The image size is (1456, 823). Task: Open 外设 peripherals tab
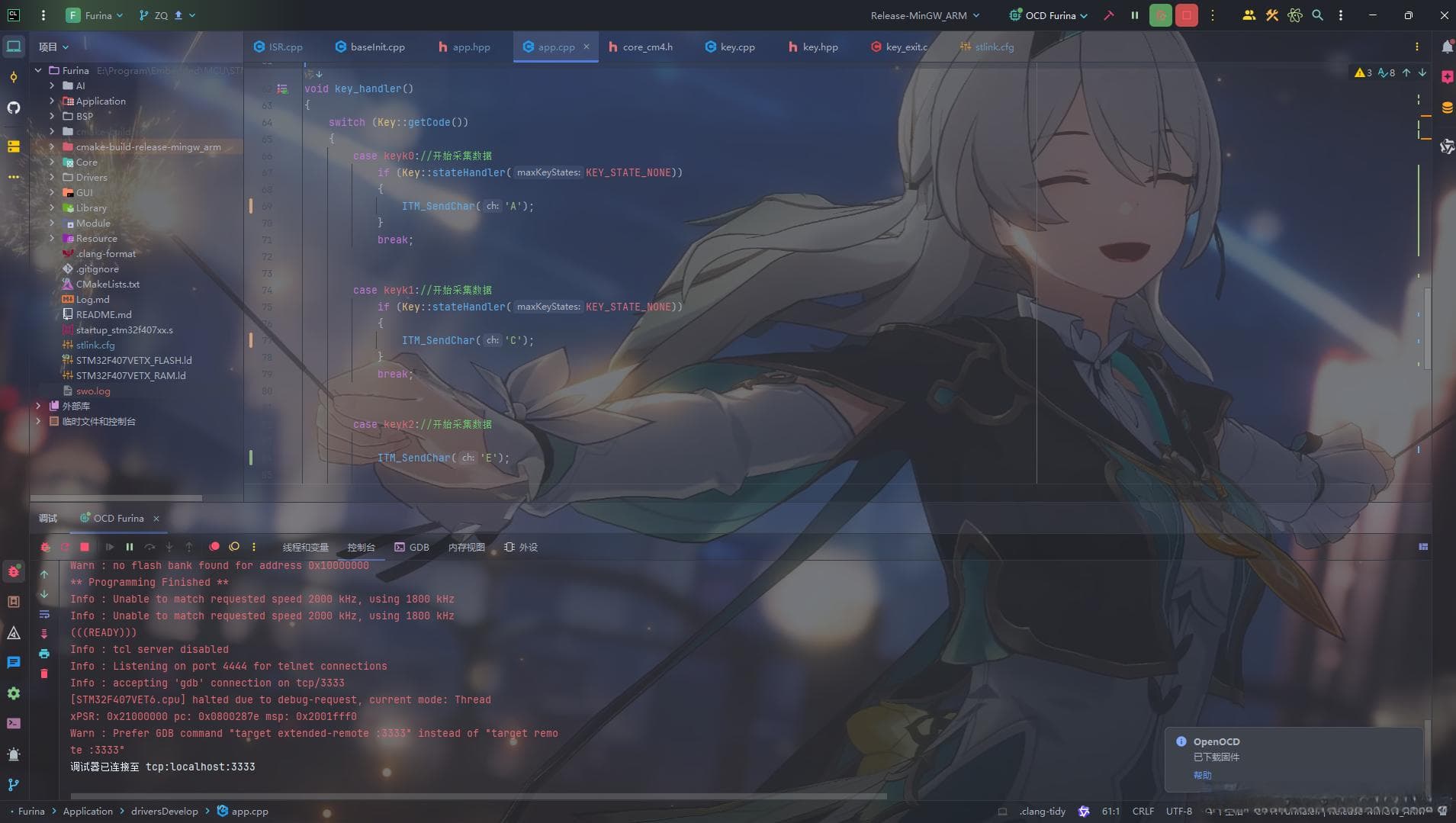click(521, 547)
